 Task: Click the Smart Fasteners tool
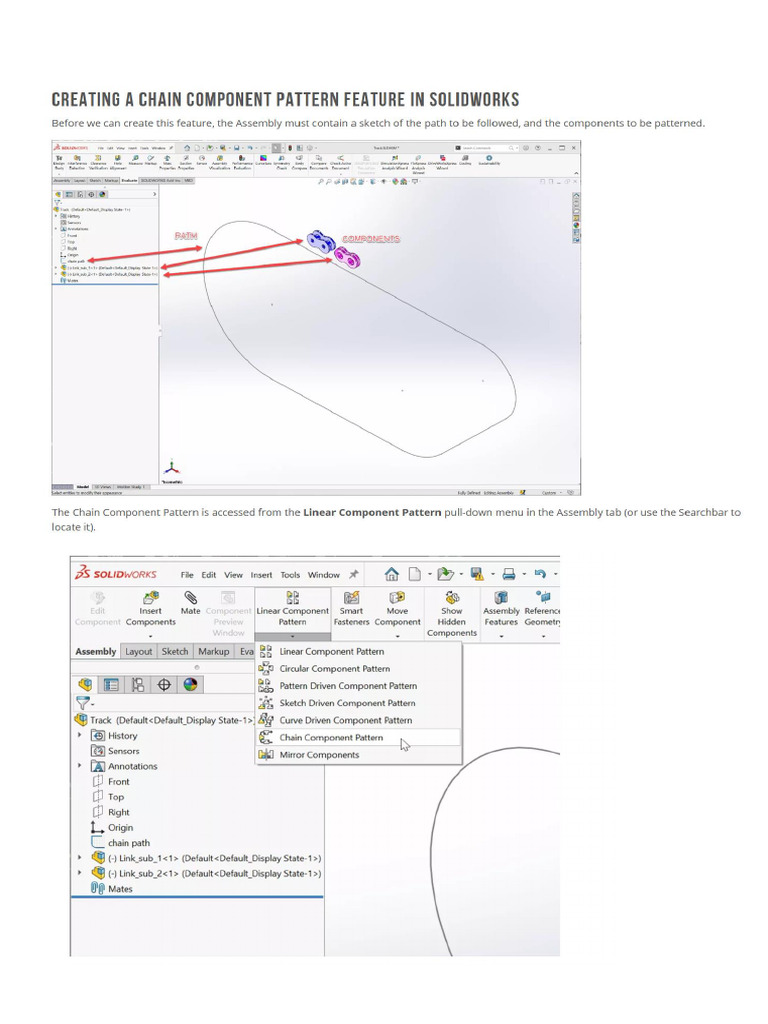click(x=351, y=608)
